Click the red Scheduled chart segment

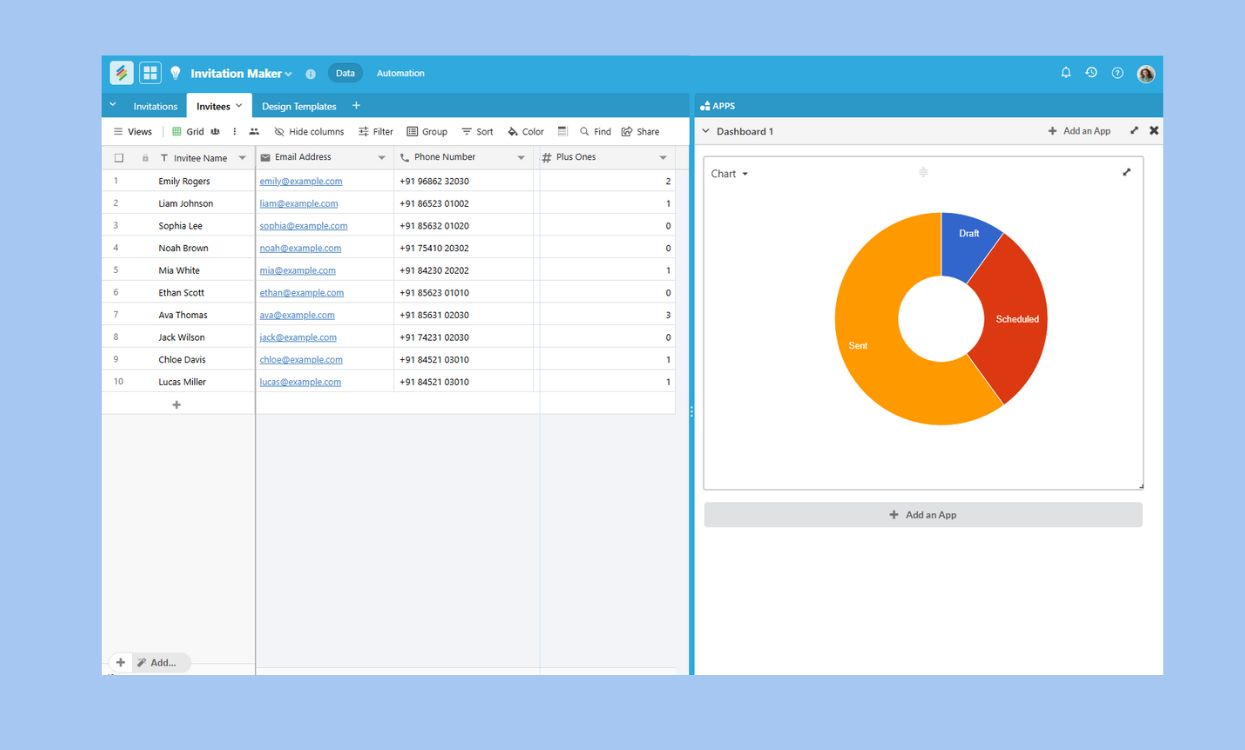point(1015,318)
